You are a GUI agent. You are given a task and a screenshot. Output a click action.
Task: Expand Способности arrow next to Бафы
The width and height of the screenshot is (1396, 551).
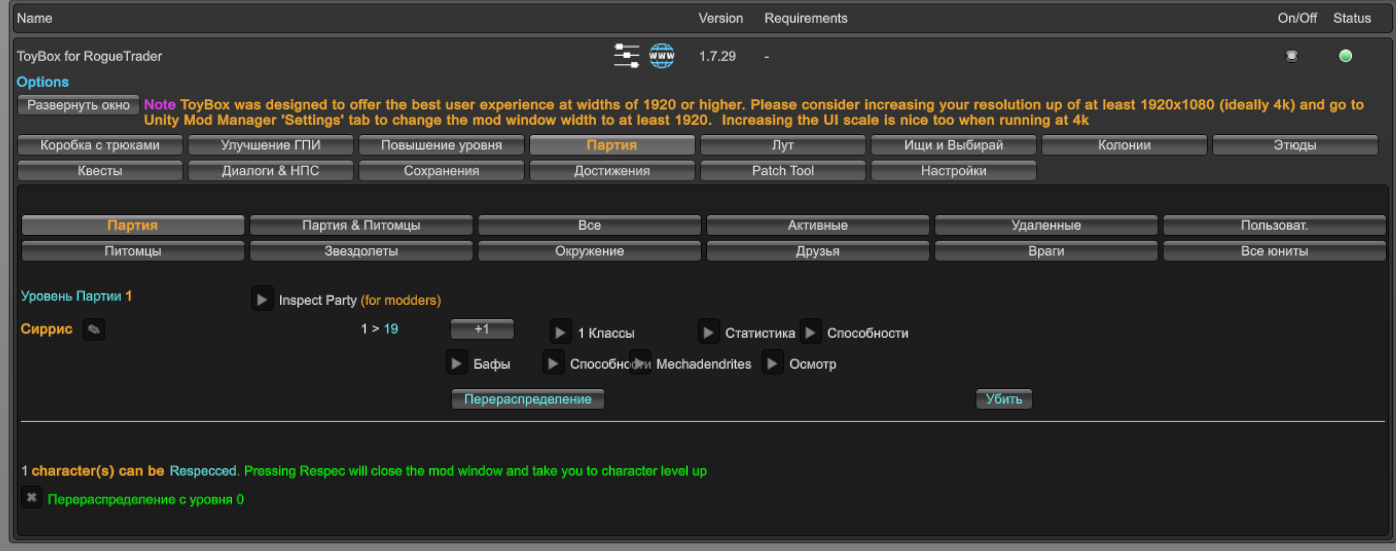coord(554,363)
